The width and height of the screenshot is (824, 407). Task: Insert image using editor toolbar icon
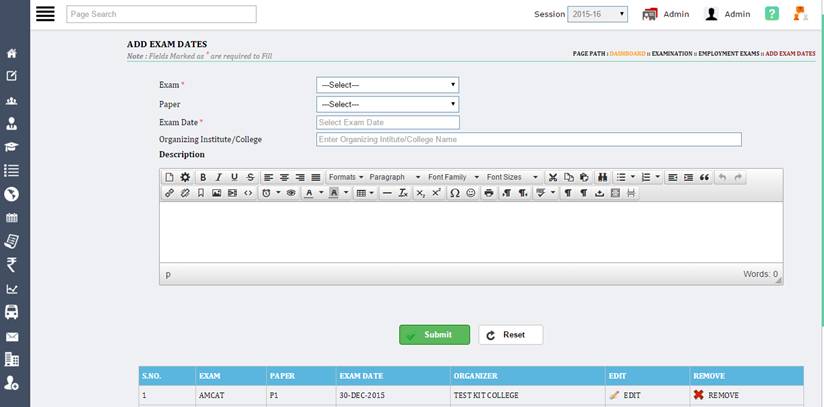216,193
